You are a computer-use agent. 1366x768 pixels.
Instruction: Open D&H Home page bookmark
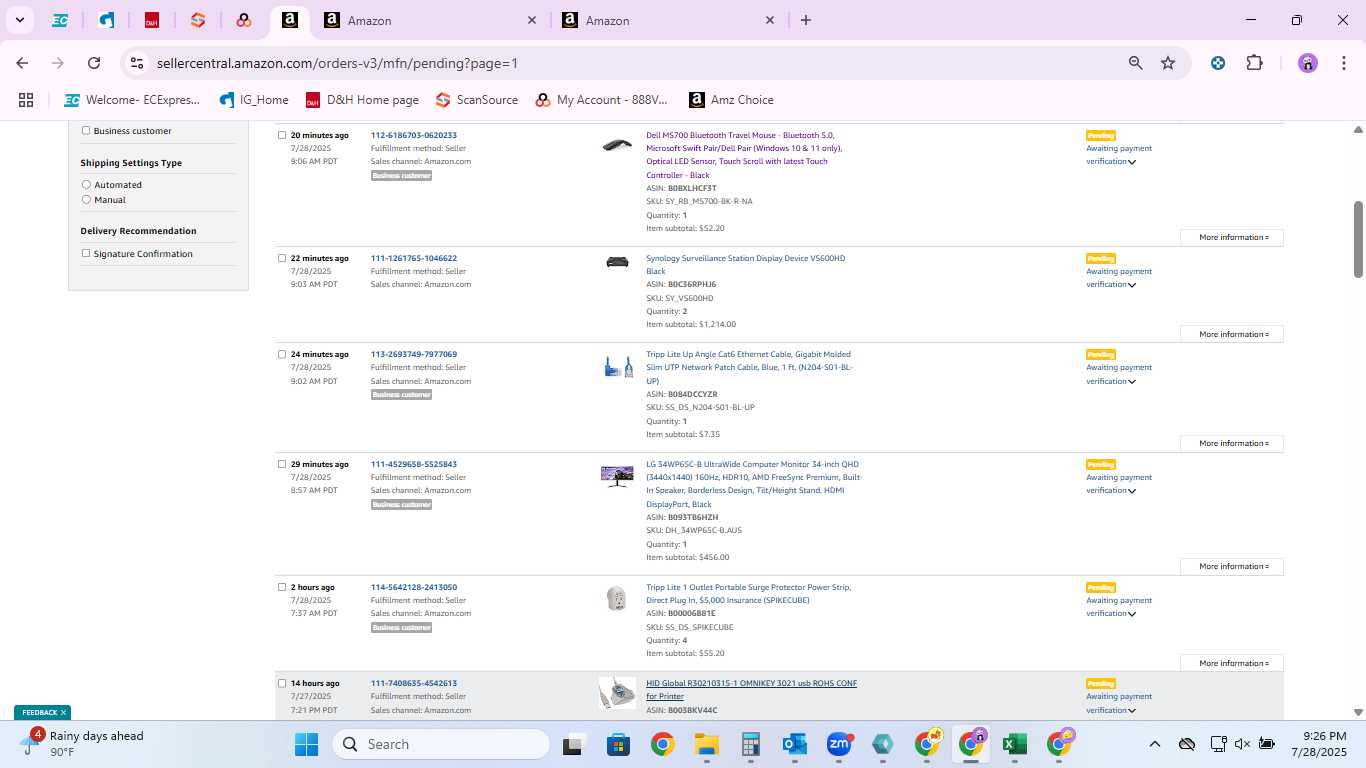coord(362,100)
